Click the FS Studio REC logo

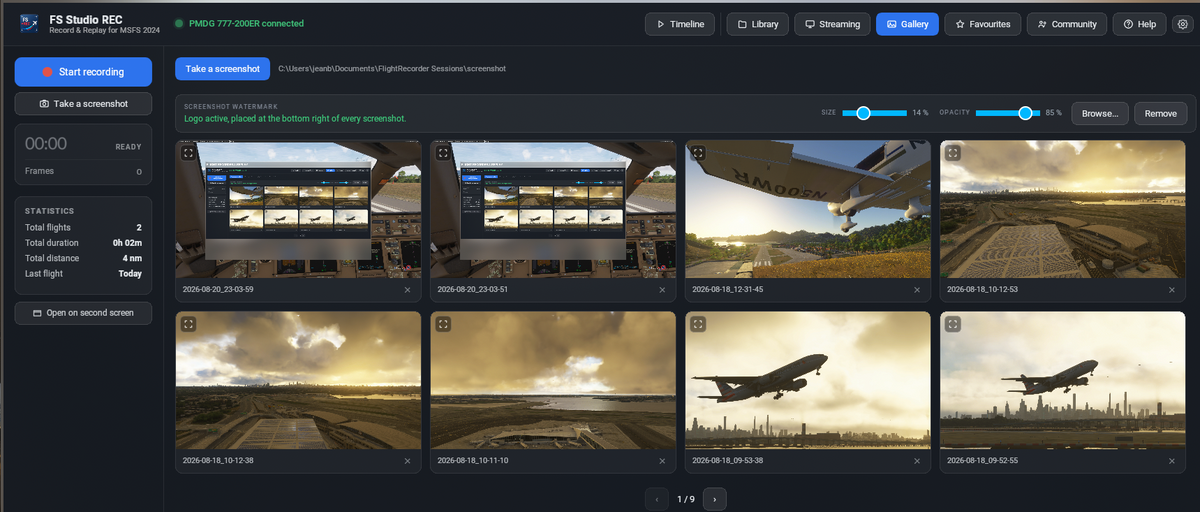pos(30,24)
